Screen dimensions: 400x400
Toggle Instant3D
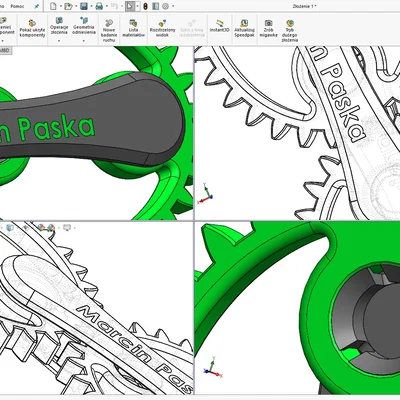click(220, 26)
